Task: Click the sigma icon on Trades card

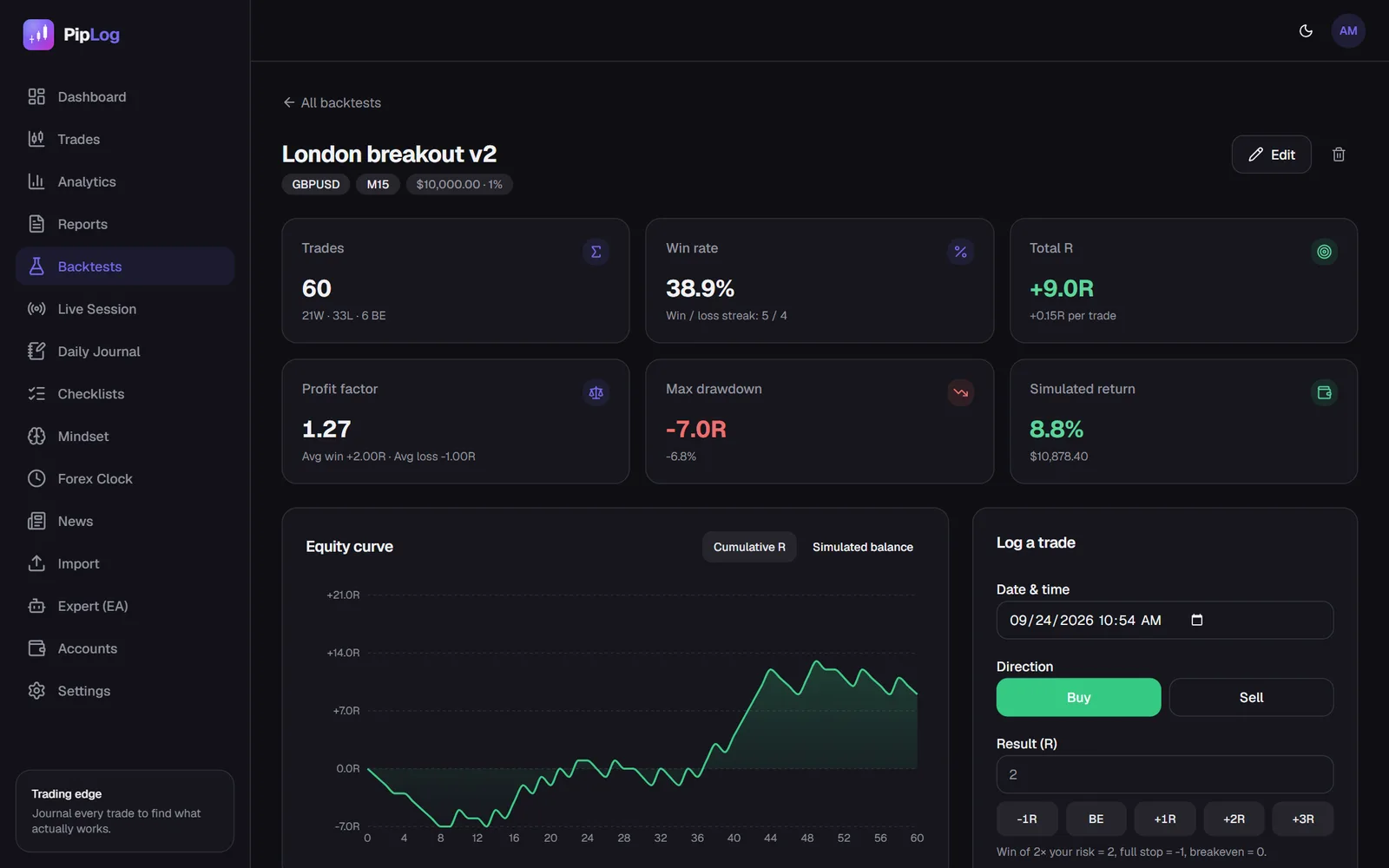Action: click(596, 252)
